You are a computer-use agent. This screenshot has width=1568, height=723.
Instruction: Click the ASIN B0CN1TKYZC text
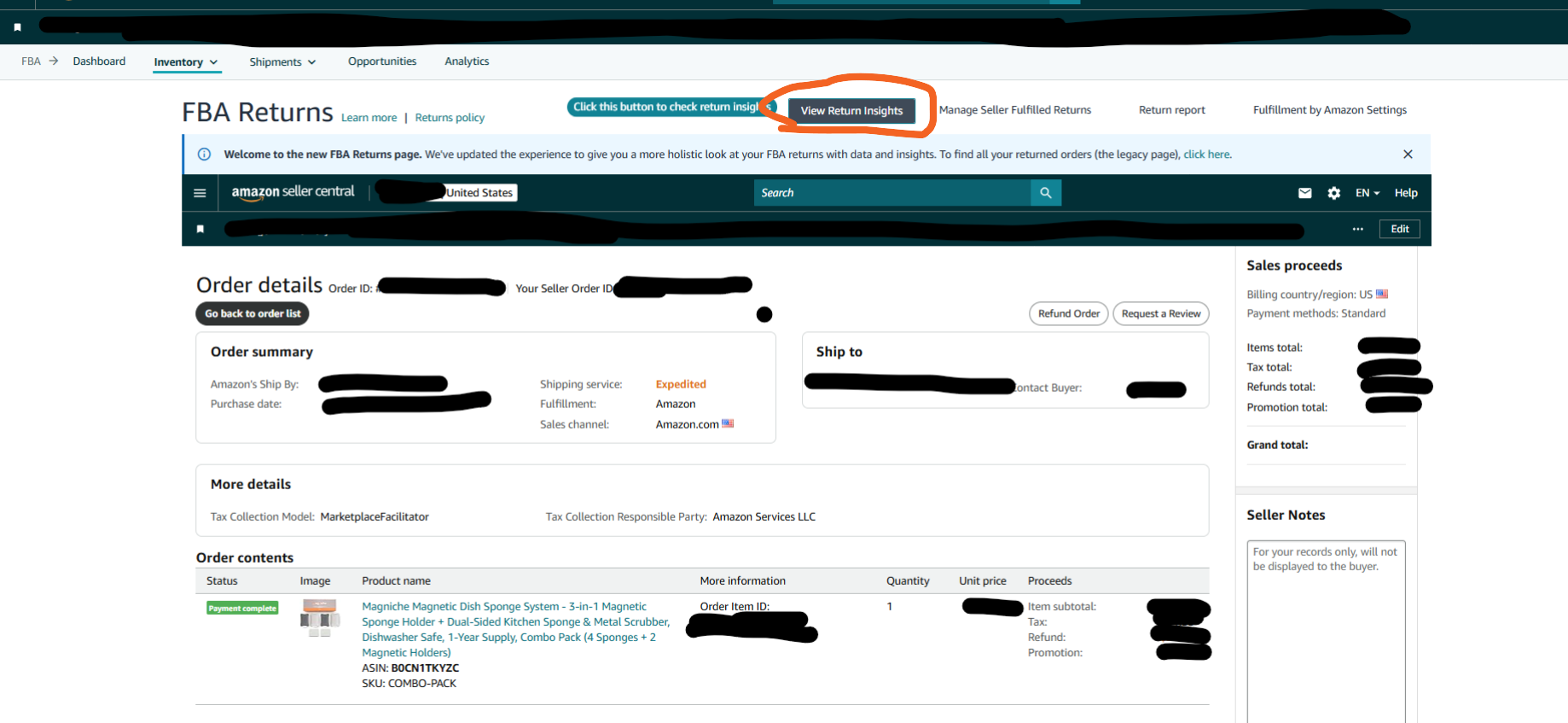410,668
